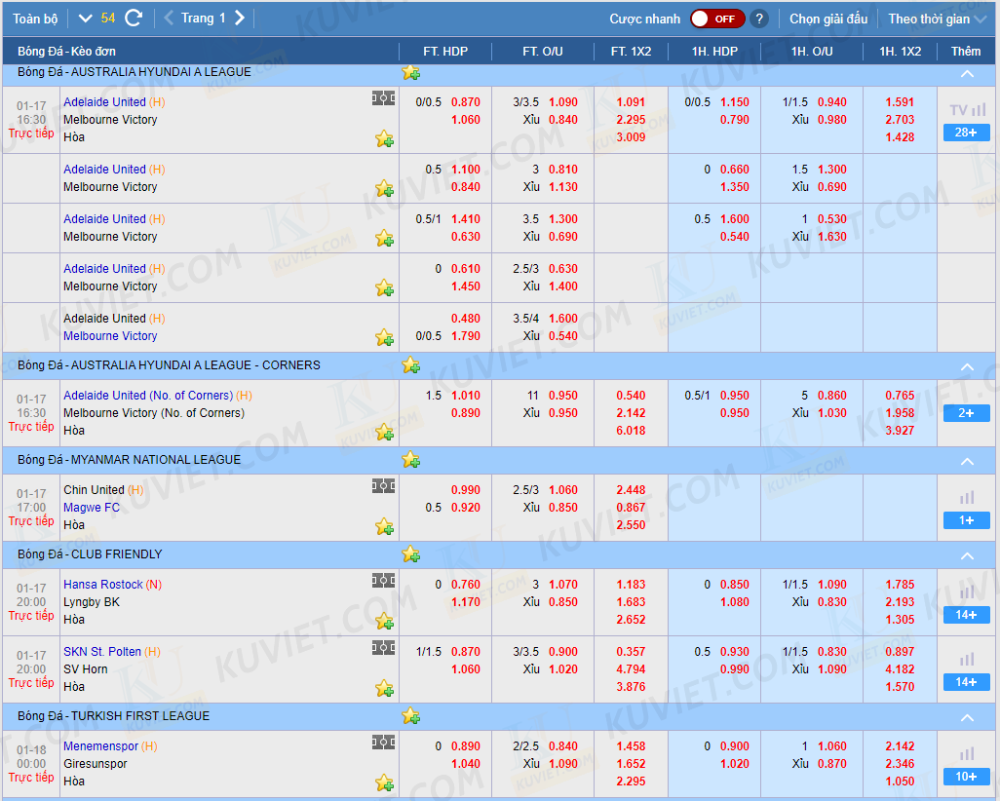This screenshot has height=801, width=1000.
Task: Open live pitch icon for Menemenspor match
Action: point(383,742)
